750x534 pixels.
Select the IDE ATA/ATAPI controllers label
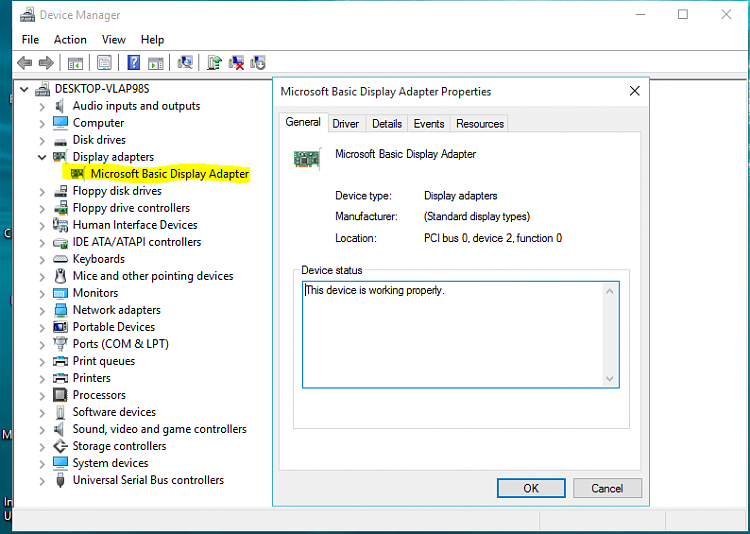(x=137, y=242)
